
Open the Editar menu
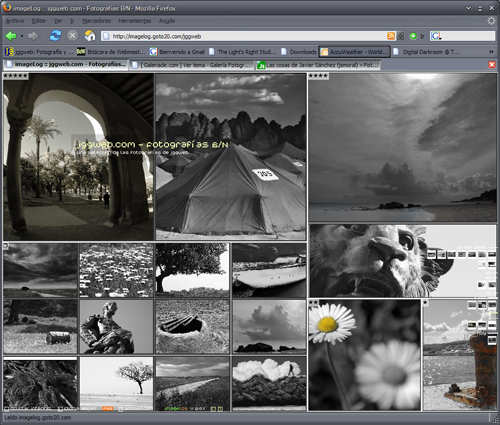39,21
